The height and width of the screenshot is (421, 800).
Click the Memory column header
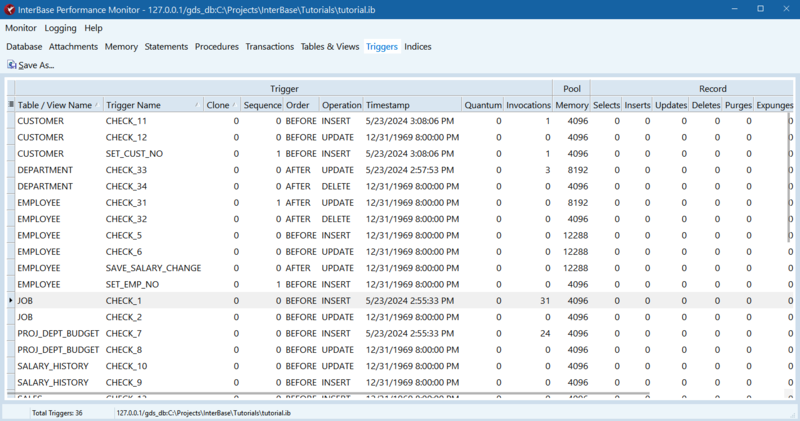pyautogui.click(x=571, y=105)
